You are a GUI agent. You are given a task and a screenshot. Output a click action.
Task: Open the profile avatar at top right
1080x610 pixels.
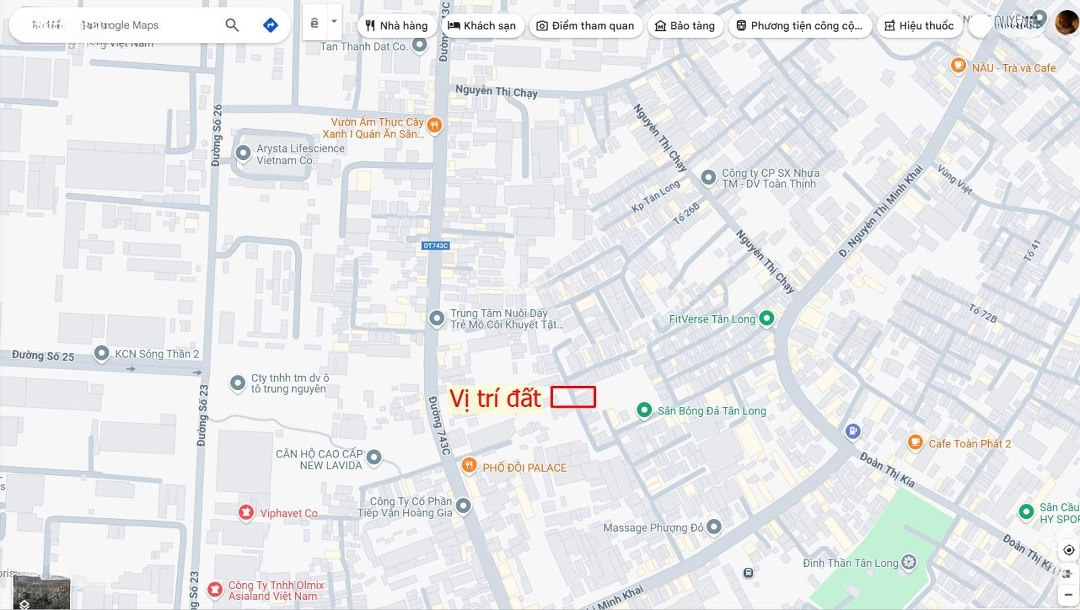click(1067, 23)
